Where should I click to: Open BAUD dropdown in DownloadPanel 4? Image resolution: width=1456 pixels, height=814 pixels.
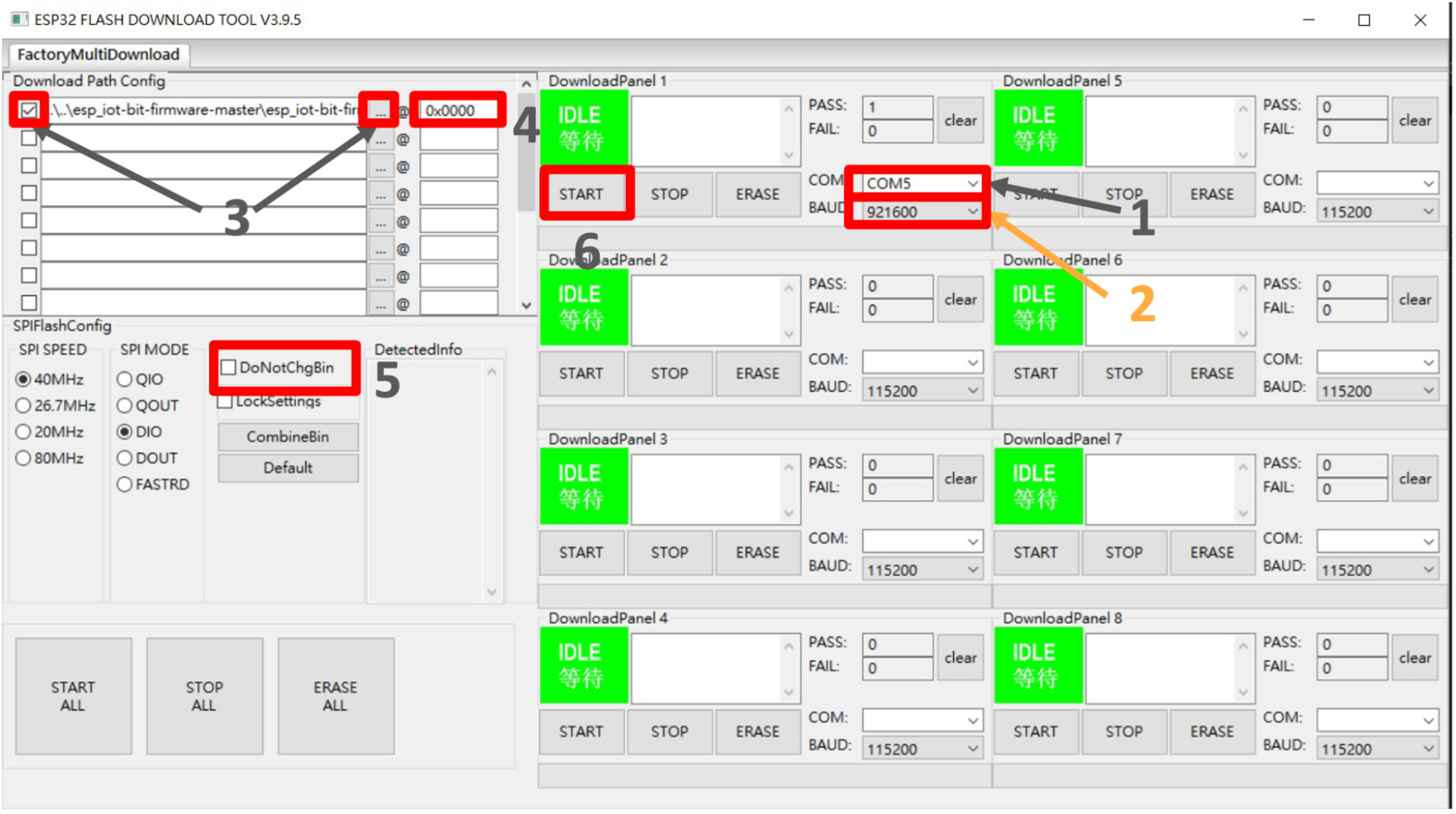tap(921, 749)
